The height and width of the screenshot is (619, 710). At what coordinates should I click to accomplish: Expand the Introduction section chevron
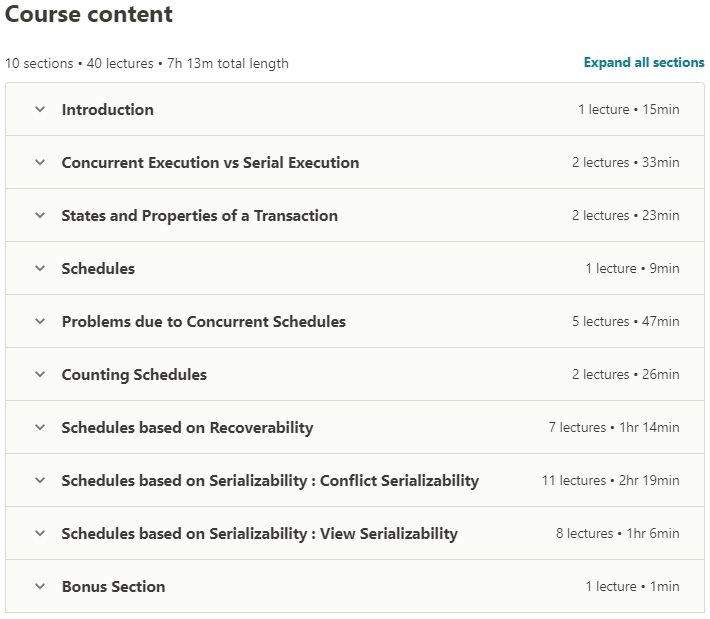(x=40, y=110)
